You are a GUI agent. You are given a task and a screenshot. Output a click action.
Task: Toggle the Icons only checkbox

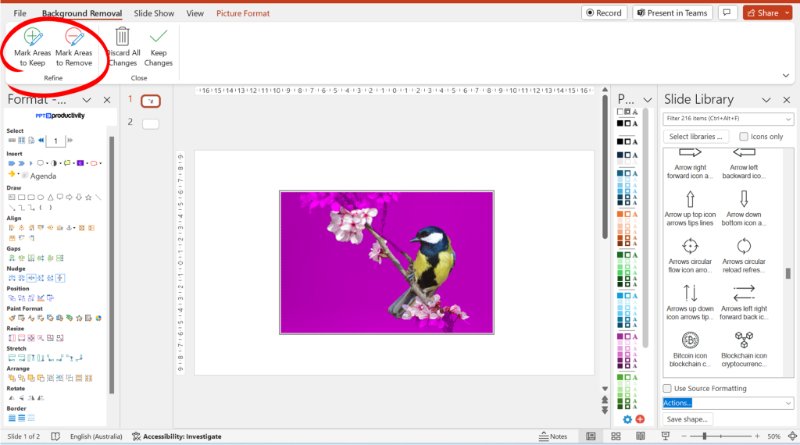pyautogui.click(x=744, y=136)
